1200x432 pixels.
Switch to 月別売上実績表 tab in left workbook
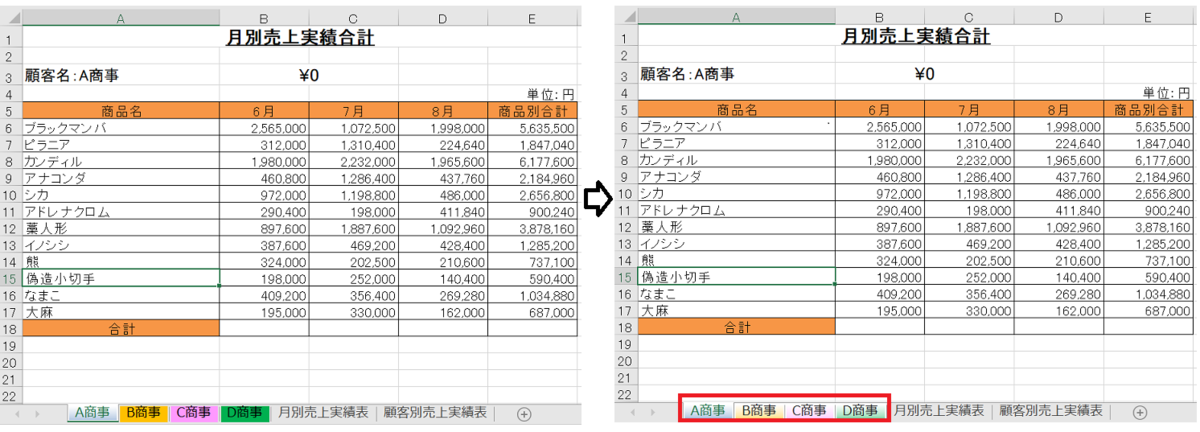click(x=322, y=412)
